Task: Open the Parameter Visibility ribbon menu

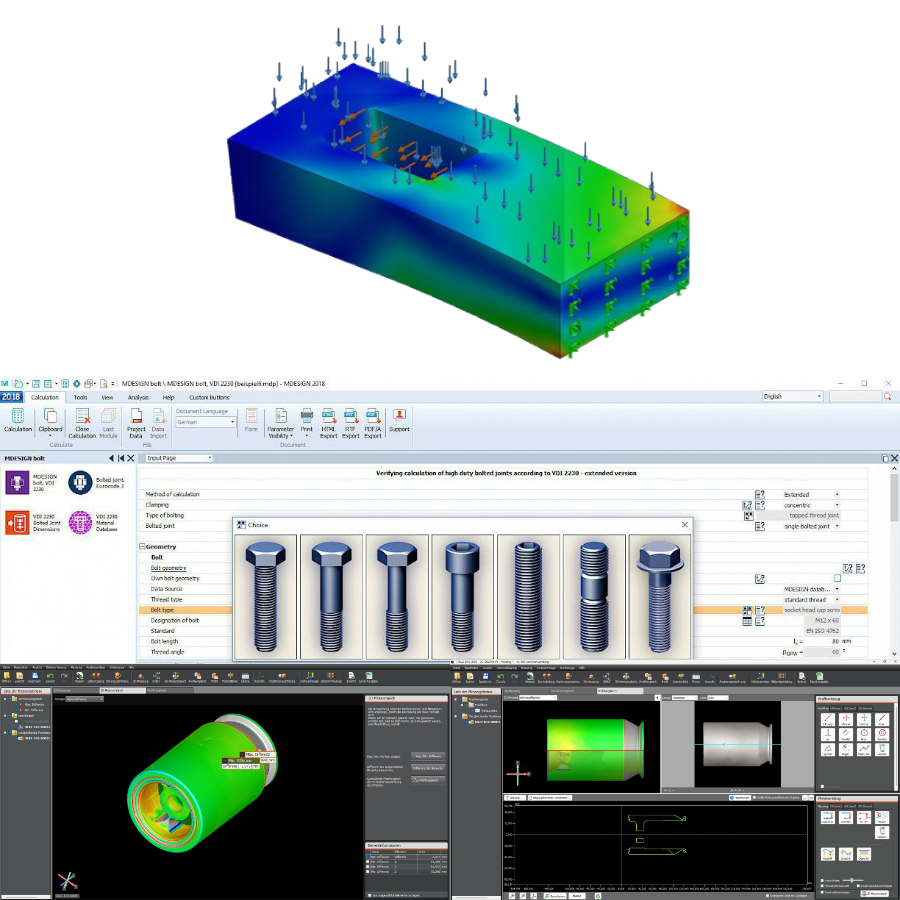Action: tap(281, 423)
